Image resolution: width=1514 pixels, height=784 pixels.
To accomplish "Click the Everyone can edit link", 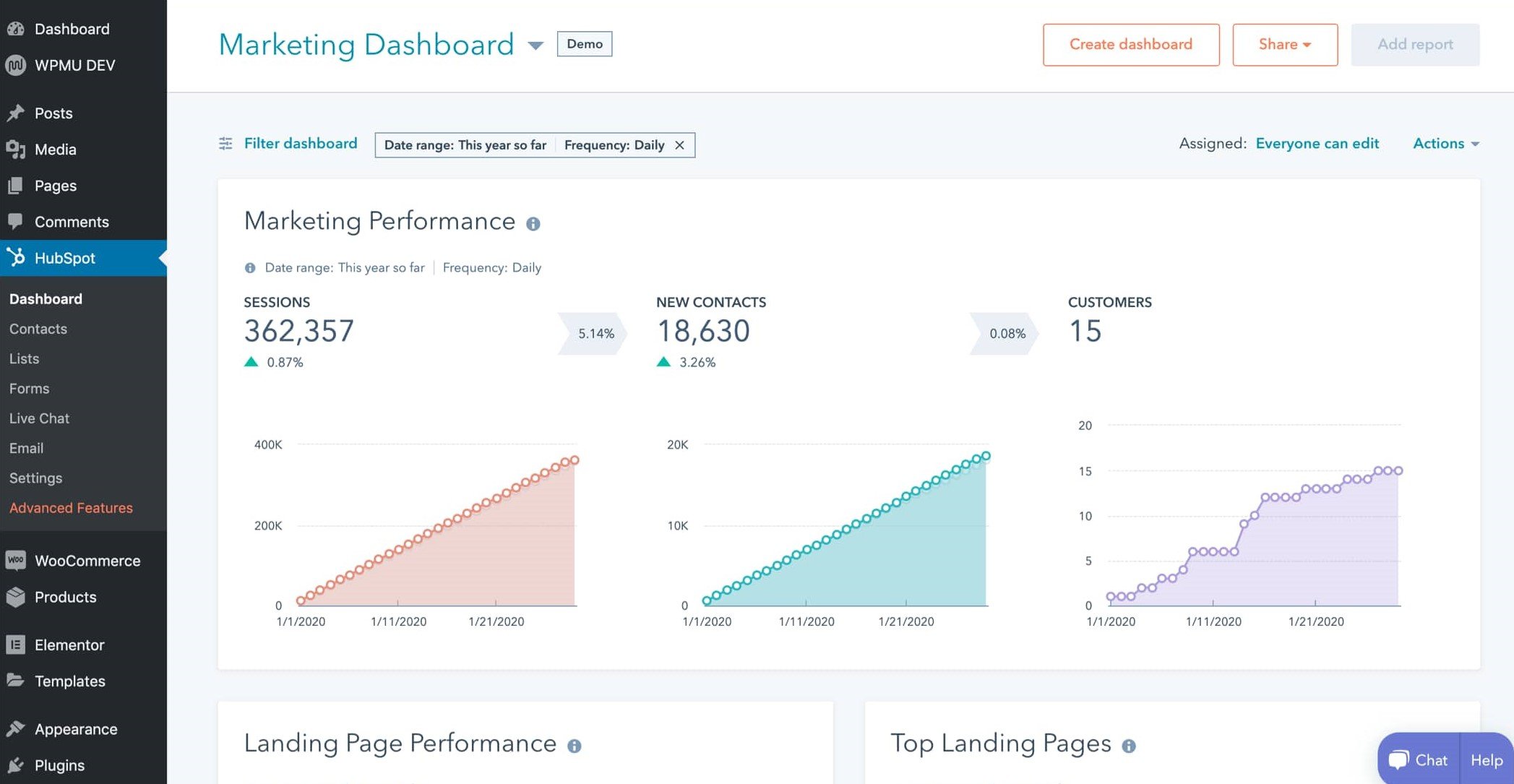I will coord(1317,144).
